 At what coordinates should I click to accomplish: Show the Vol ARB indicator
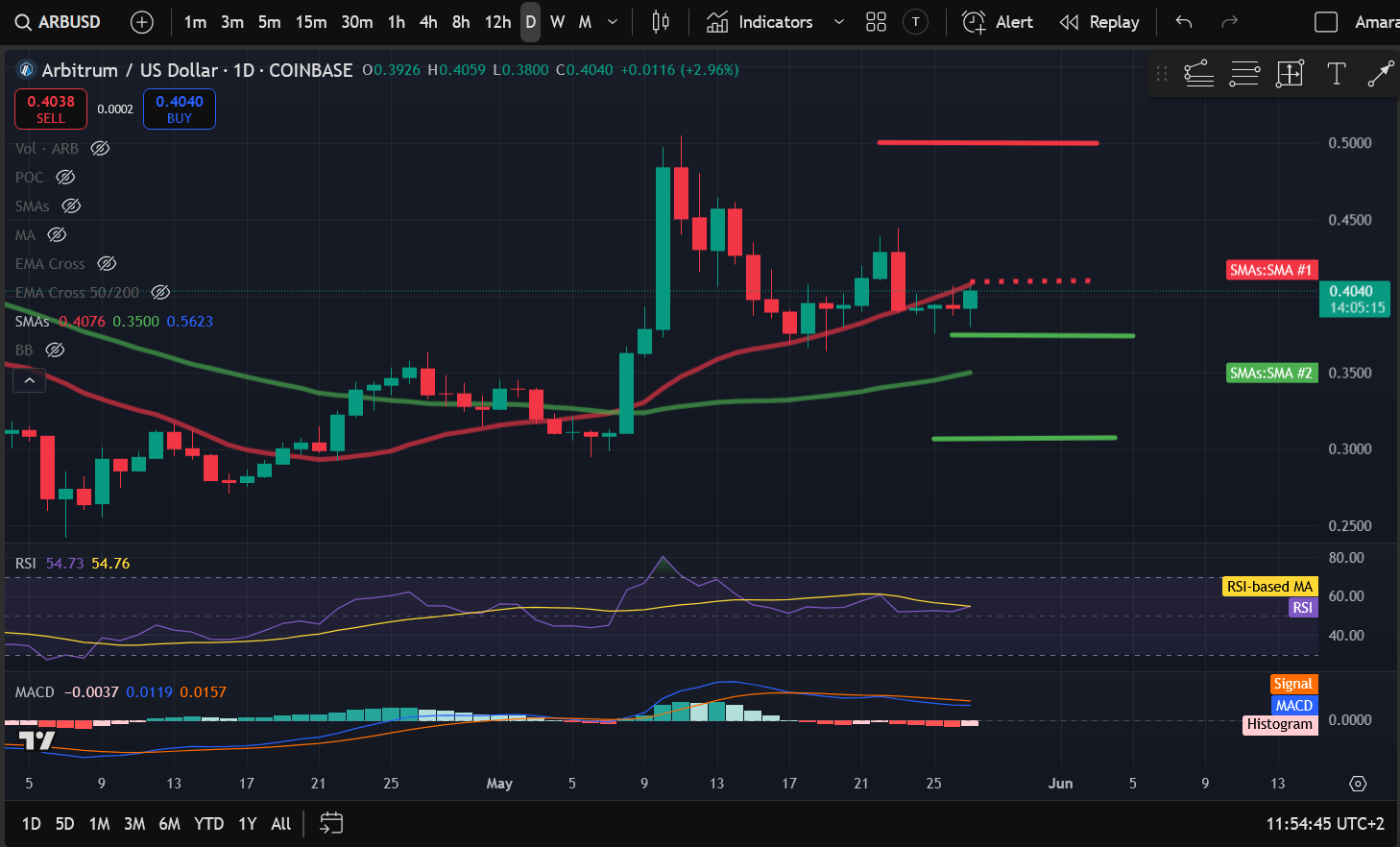(x=100, y=148)
